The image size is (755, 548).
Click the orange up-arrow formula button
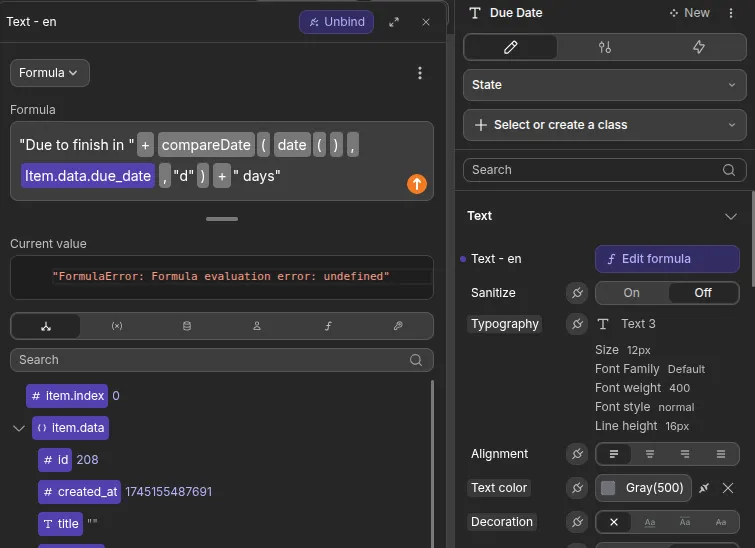point(417,184)
